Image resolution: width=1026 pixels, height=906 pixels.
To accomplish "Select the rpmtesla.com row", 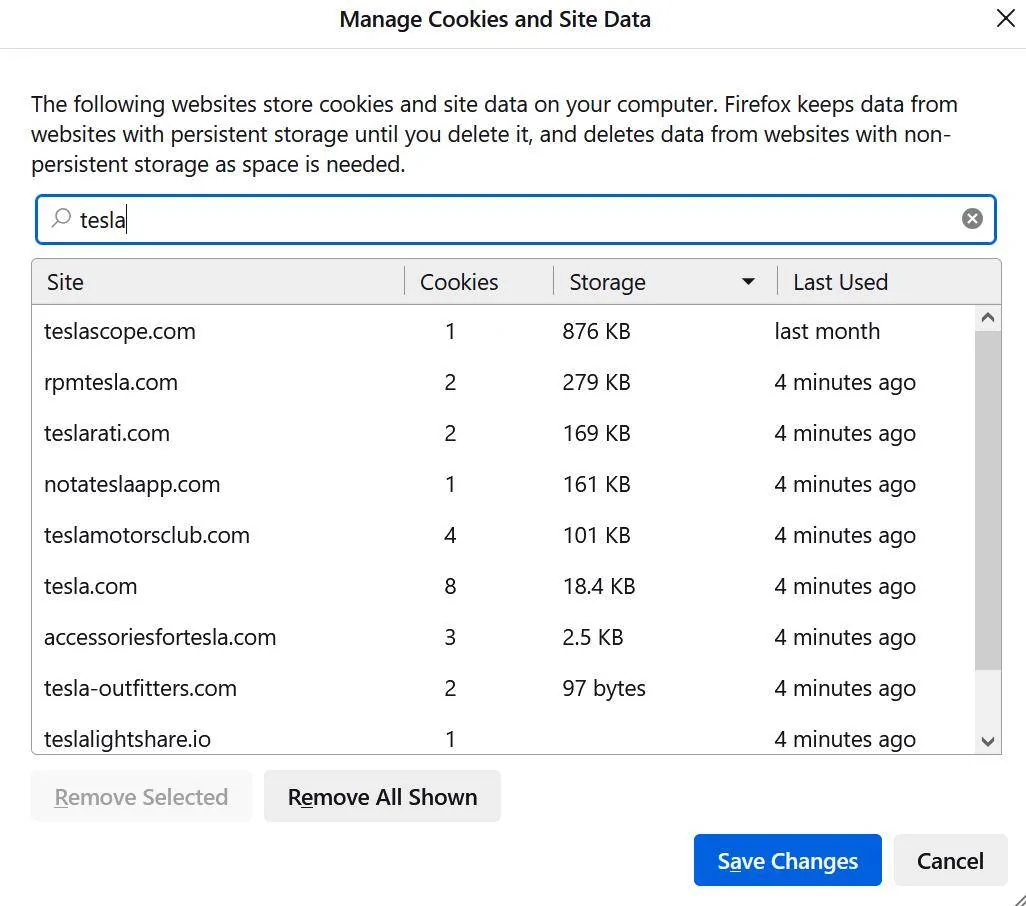I will click(503, 382).
